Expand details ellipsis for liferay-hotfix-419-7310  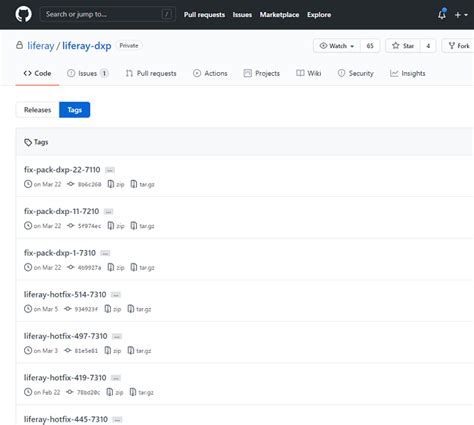tap(116, 379)
